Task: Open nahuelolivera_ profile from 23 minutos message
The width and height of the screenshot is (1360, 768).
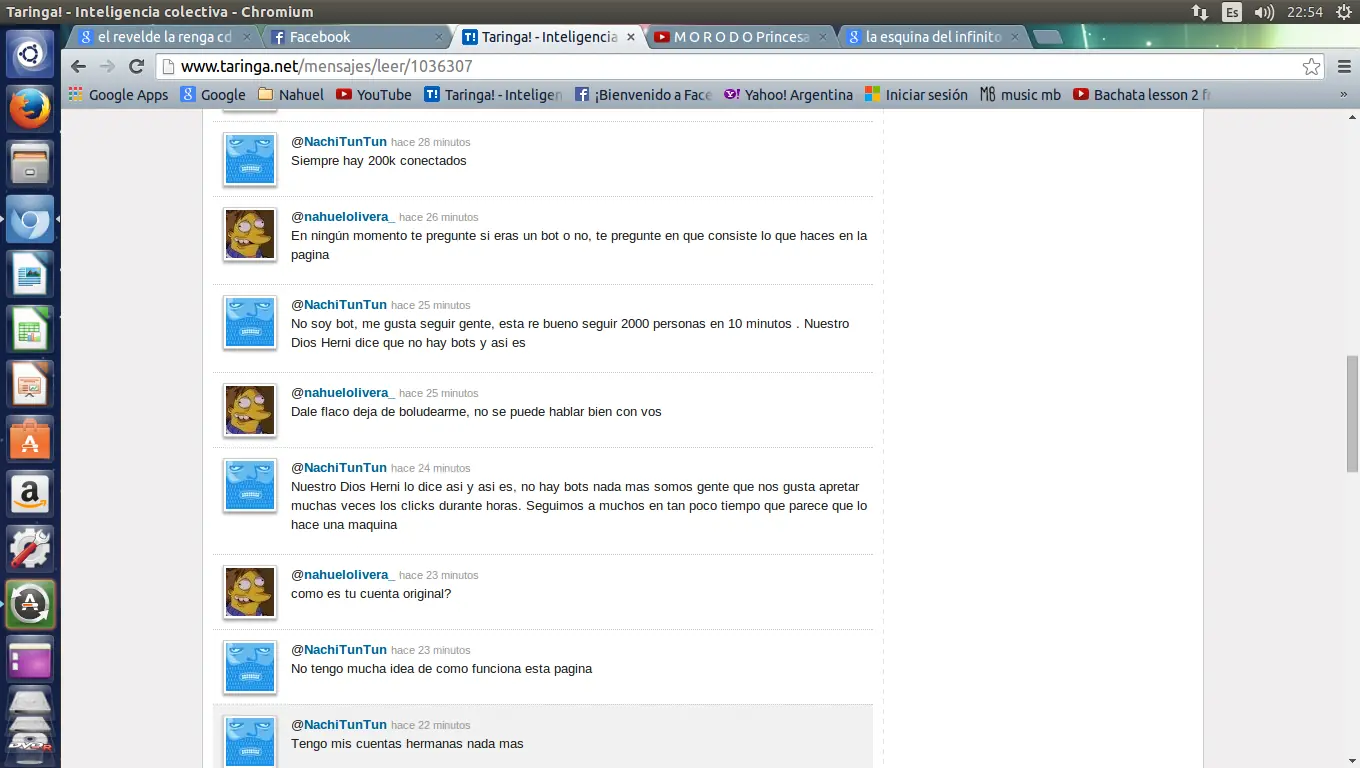Action: pyautogui.click(x=349, y=575)
